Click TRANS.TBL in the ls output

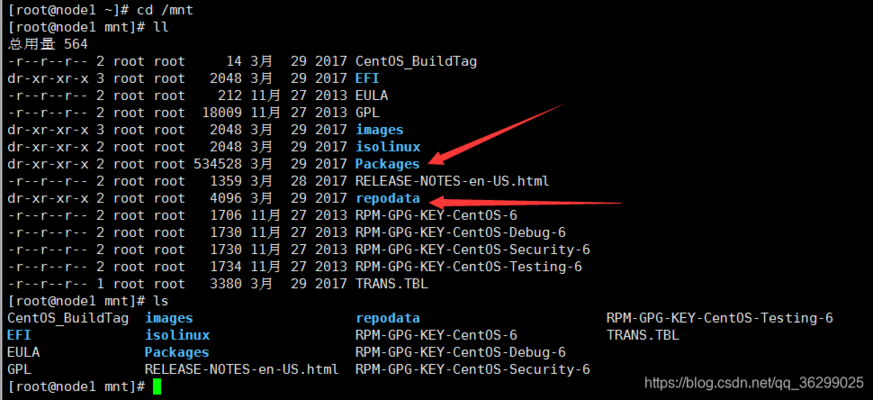click(x=642, y=335)
